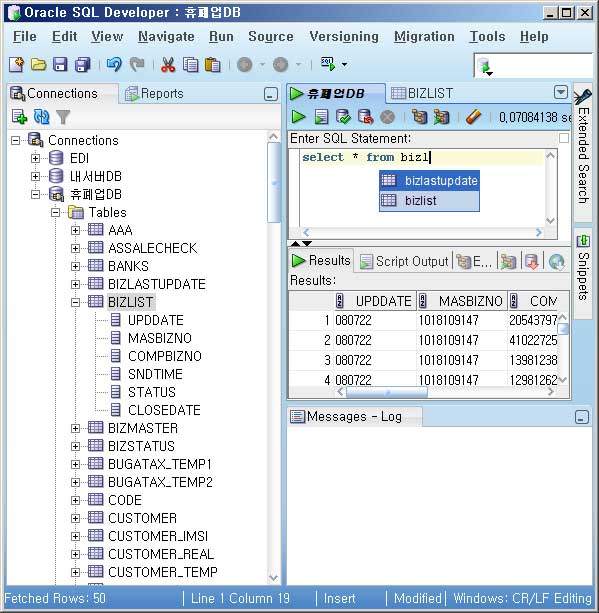This screenshot has height=613, width=599.
Task: Open the Navigate menu
Action: 166,36
